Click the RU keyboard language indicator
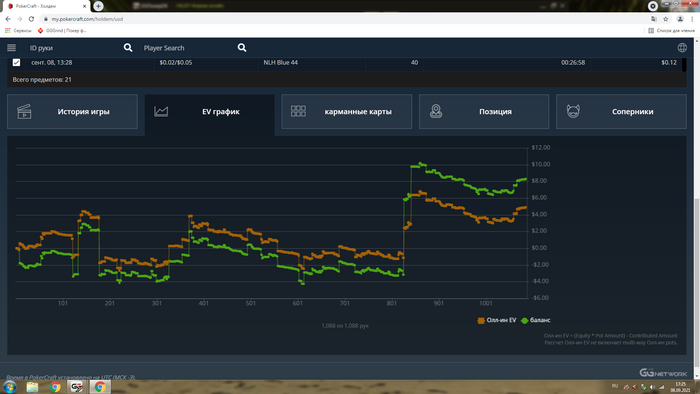 point(615,386)
